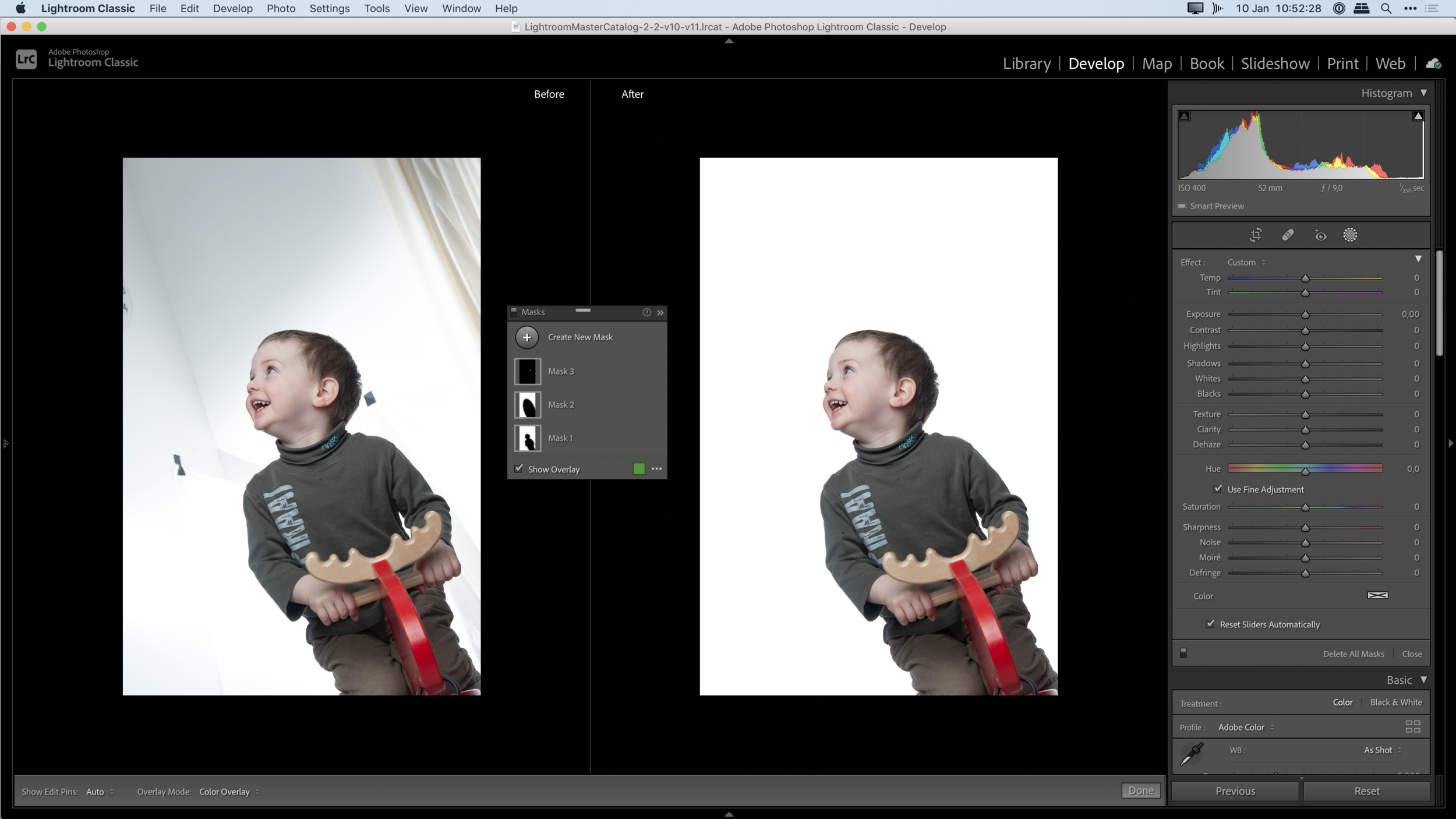Click Delete All Masks
This screenshot has width=1456, height=819.
click(x=1353, y=654)
